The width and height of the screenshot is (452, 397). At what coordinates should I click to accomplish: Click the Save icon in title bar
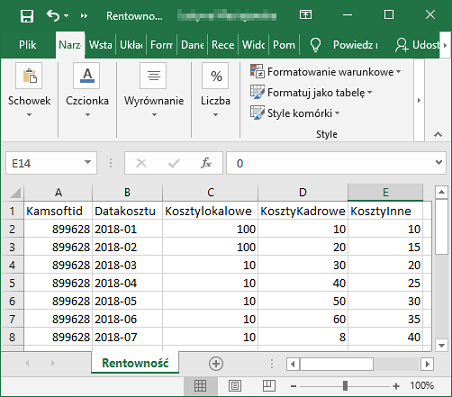pyautogui.click(x=27, y=16)
